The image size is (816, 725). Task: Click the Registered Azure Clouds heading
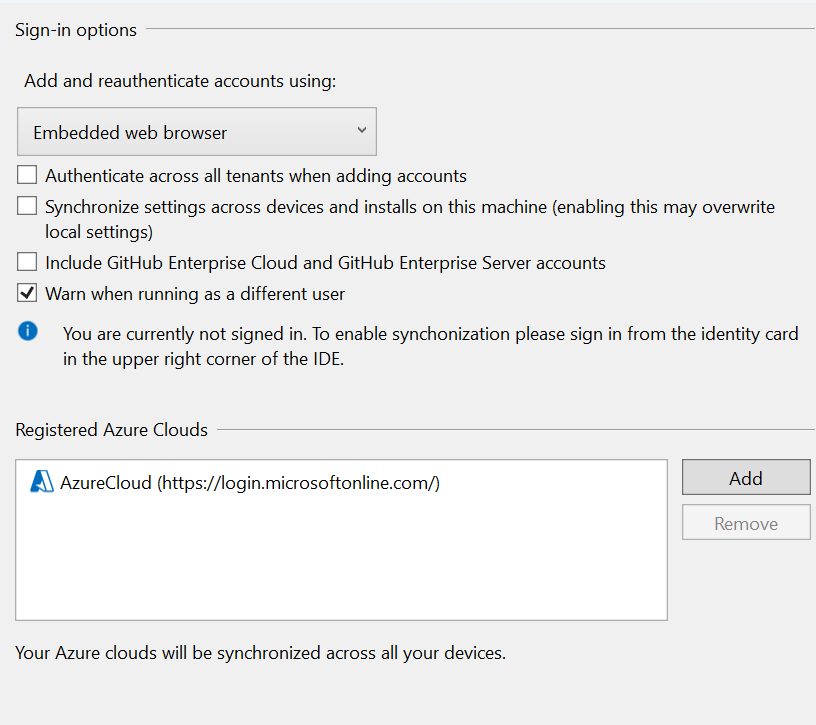click(111, 430)
